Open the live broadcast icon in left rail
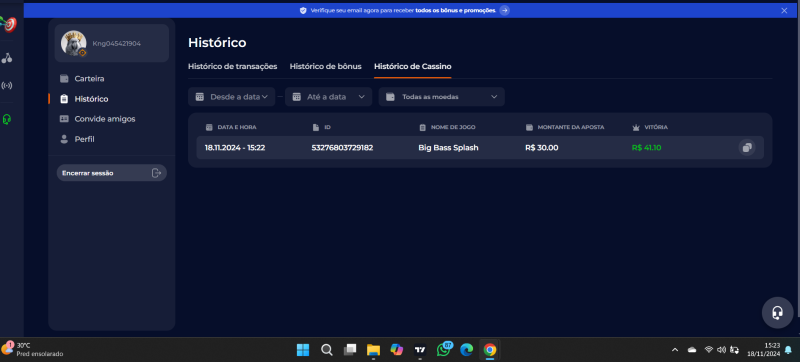Image resolution: width=800 pixels, height=362 pixels. point(7,85)
